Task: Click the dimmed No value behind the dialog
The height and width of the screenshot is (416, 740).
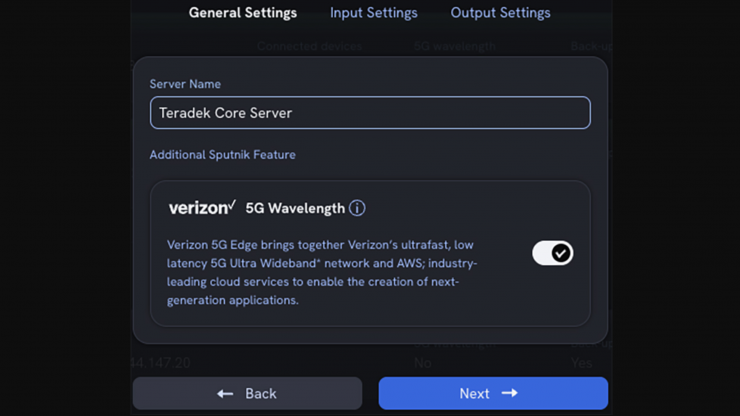Action: pos(423,363)
